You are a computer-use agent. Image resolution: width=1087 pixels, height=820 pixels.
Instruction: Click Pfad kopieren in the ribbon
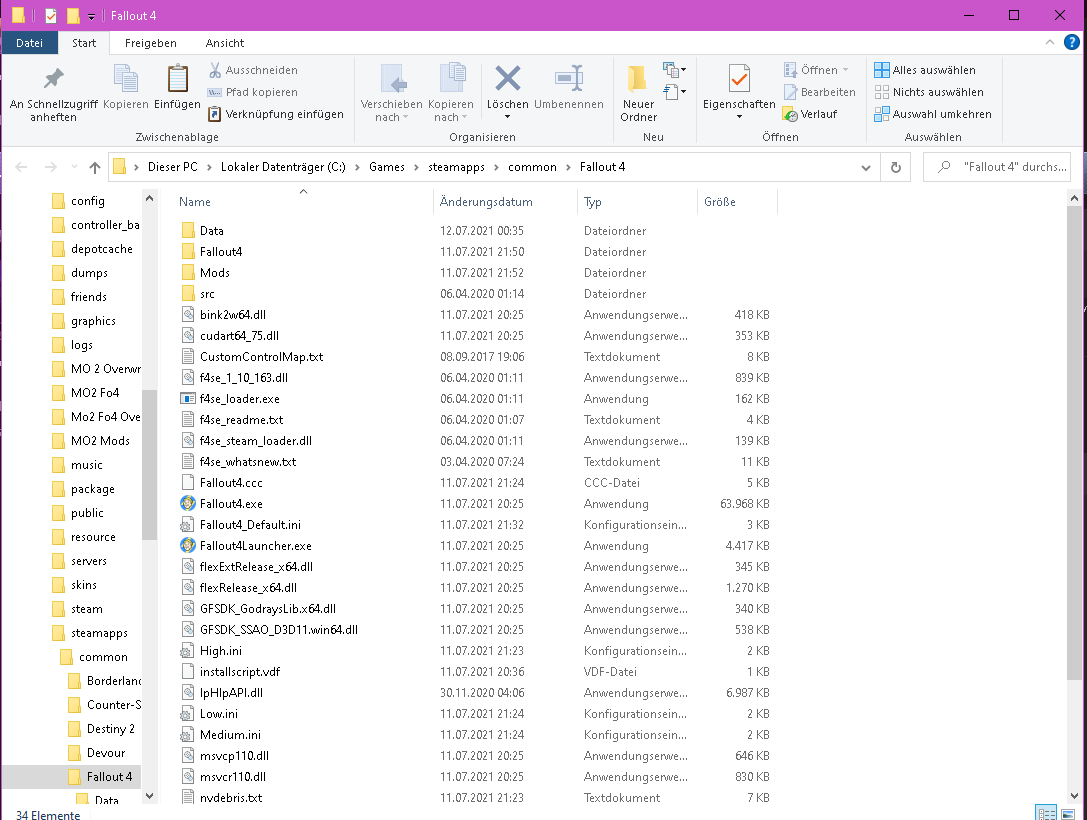click(253, 92)
